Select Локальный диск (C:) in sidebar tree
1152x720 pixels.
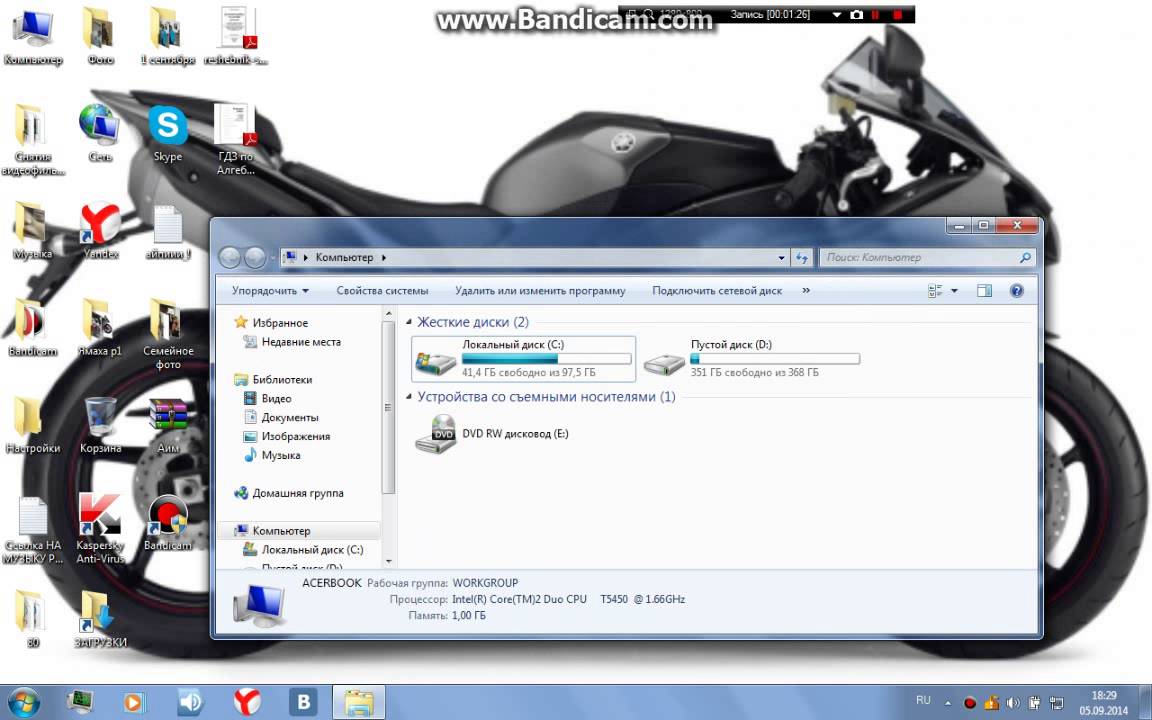(312, 550)
